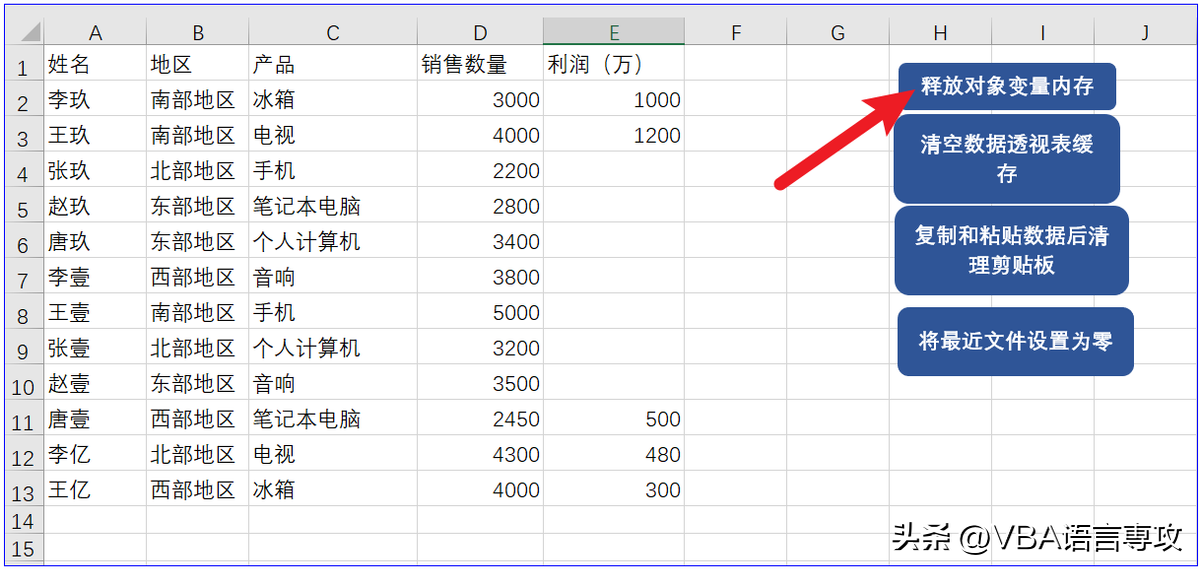Select 冰箱 cell in 李玖 row

333,100
